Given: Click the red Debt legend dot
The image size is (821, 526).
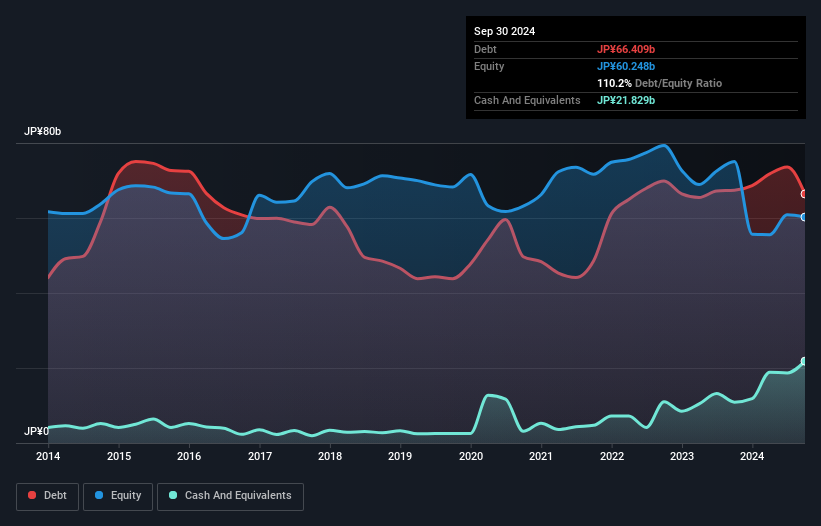Looking at the screenshot, I should [x=32, y=495].
